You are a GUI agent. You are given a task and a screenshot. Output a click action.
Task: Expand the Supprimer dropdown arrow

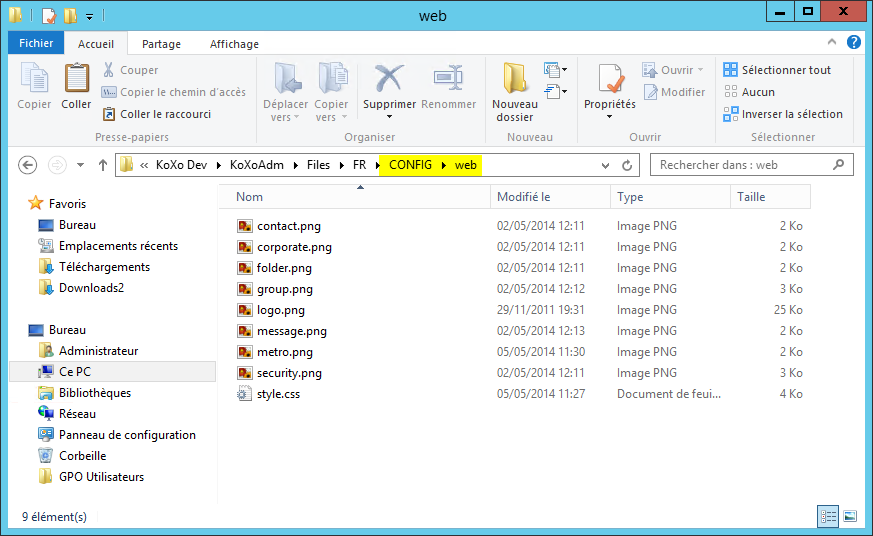point(389,116)
